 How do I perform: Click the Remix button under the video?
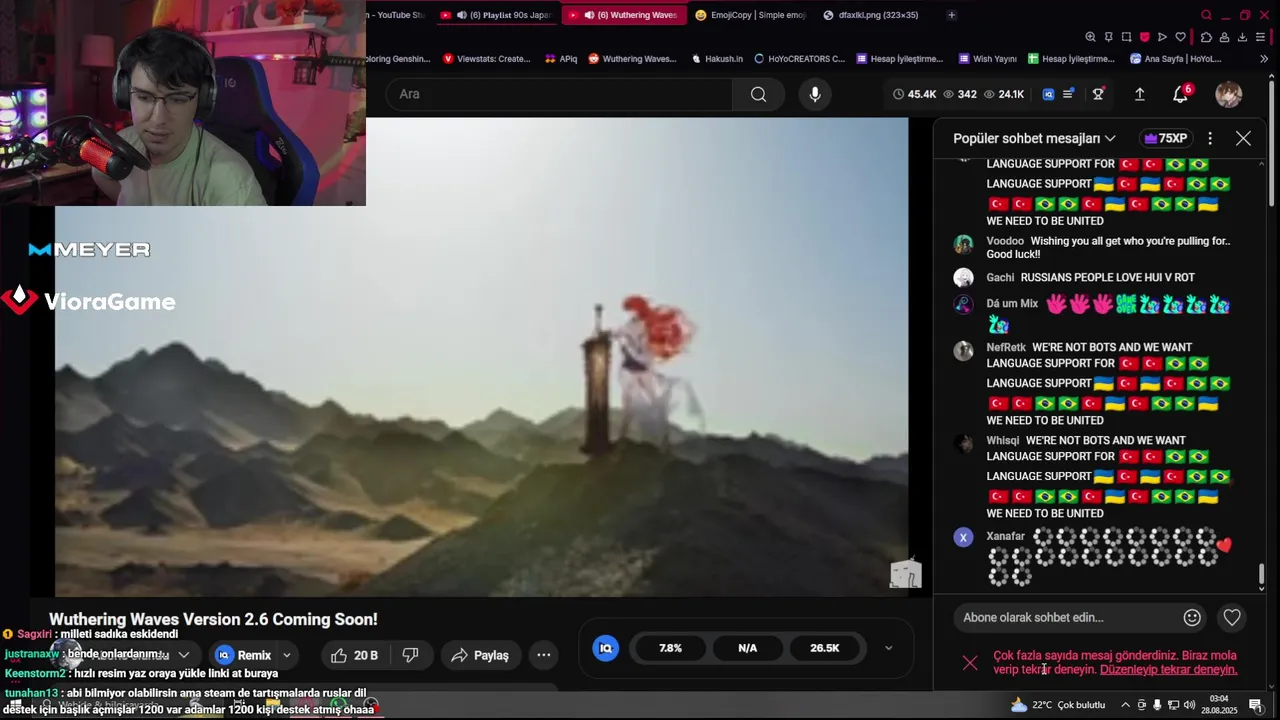(x=244, y=655)
